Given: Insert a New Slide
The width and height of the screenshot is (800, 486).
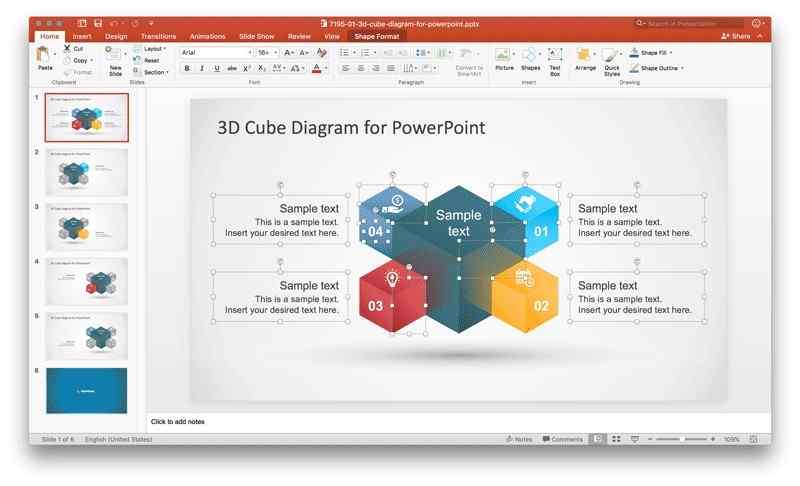Looking at the screenshot, I should point(115,60).
